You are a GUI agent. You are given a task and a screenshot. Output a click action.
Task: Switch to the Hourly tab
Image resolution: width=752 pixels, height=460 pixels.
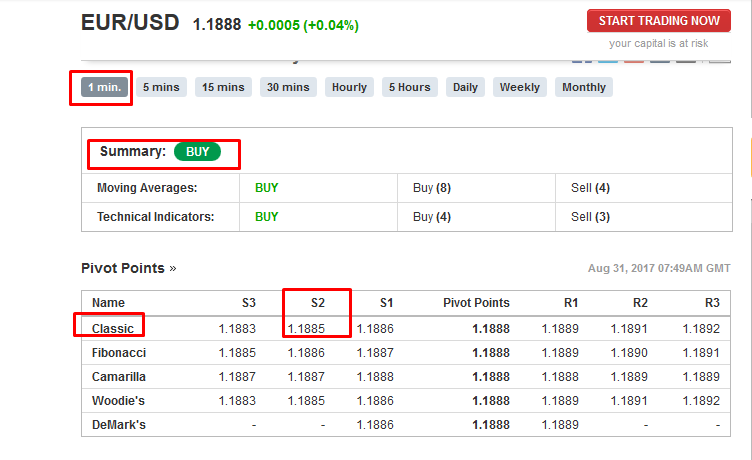[349, 87]
